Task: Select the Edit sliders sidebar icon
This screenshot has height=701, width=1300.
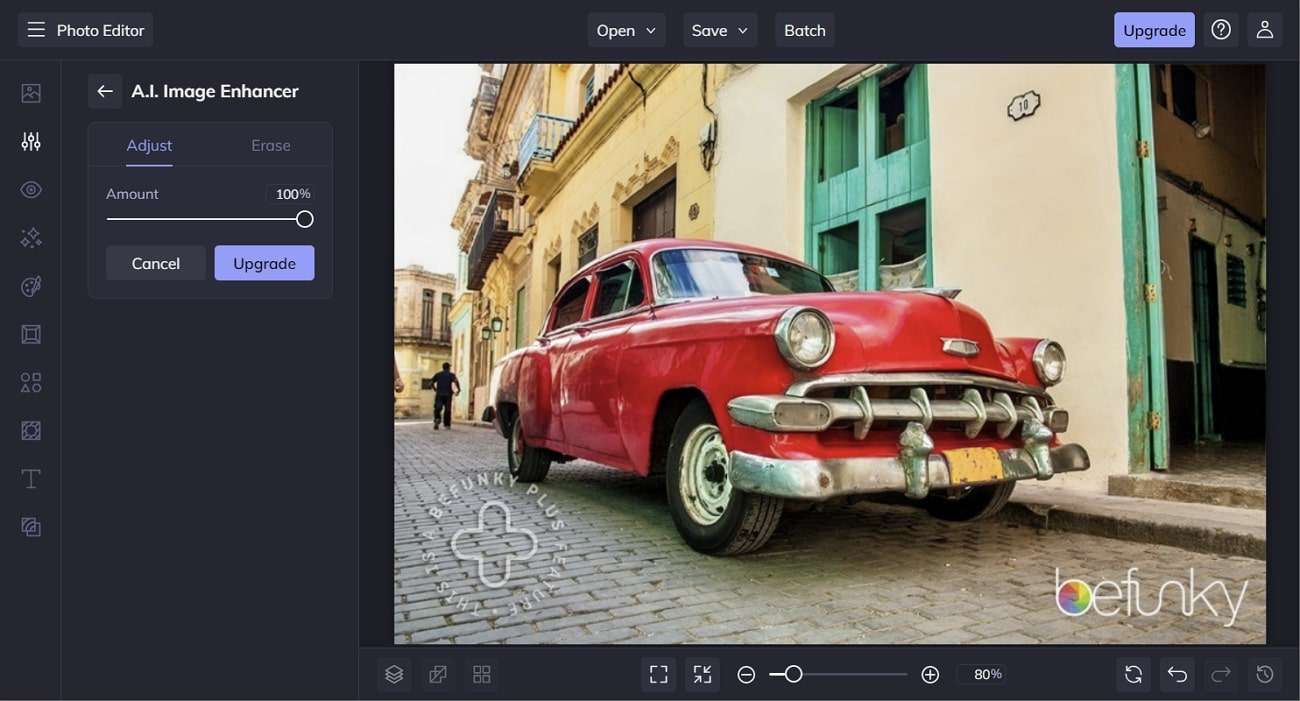Action: 31,141
